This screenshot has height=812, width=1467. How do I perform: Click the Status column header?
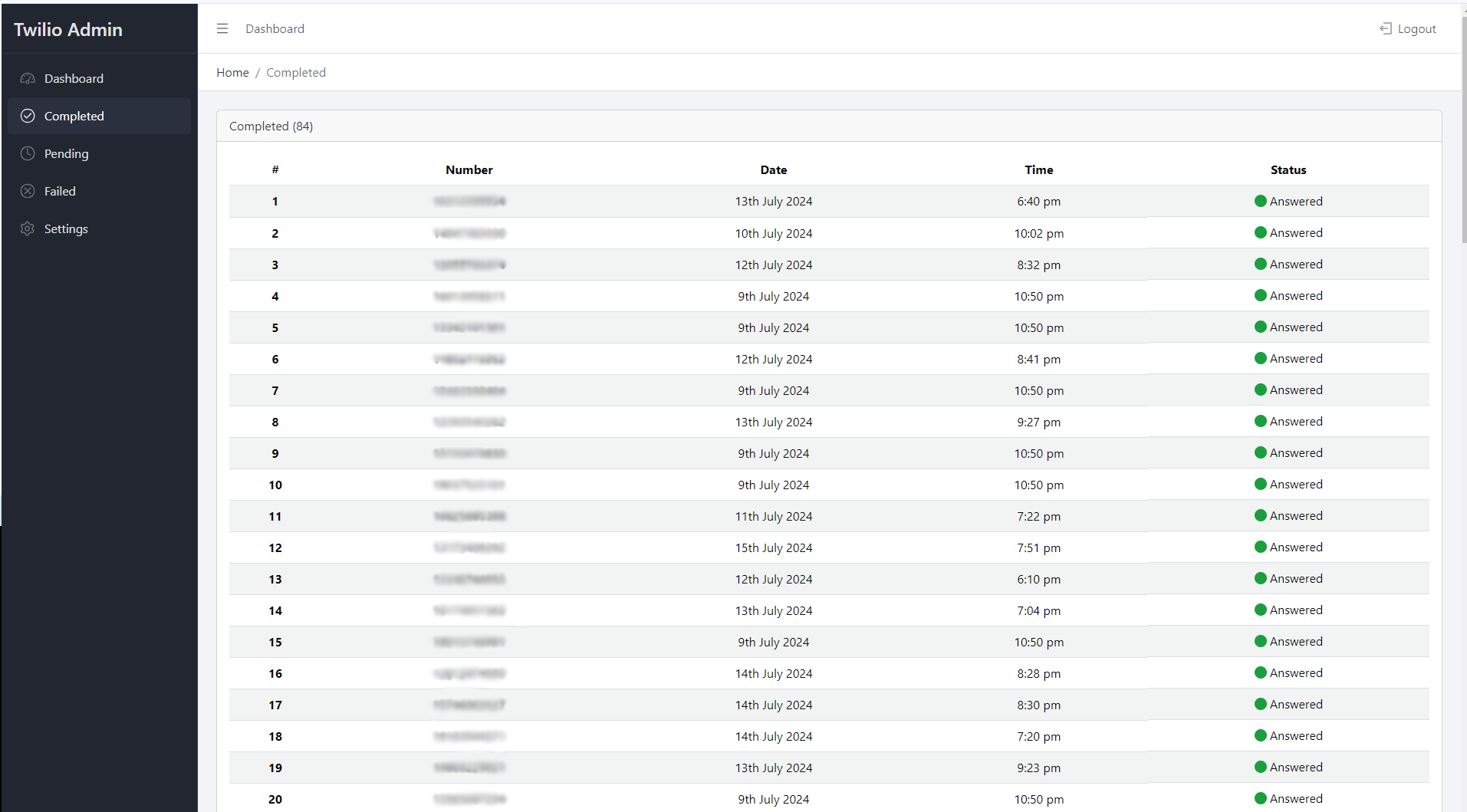[x=1288, y=169]
